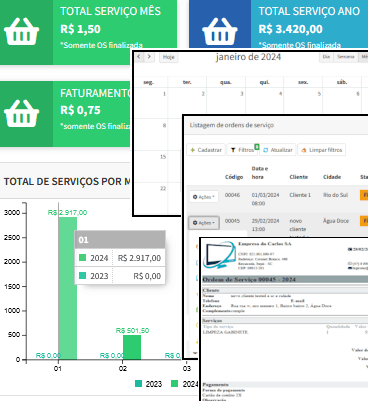This screenshot has height=401, width=368.
Task: Open the Filtros button in order listing
Action: coord(242,150)
